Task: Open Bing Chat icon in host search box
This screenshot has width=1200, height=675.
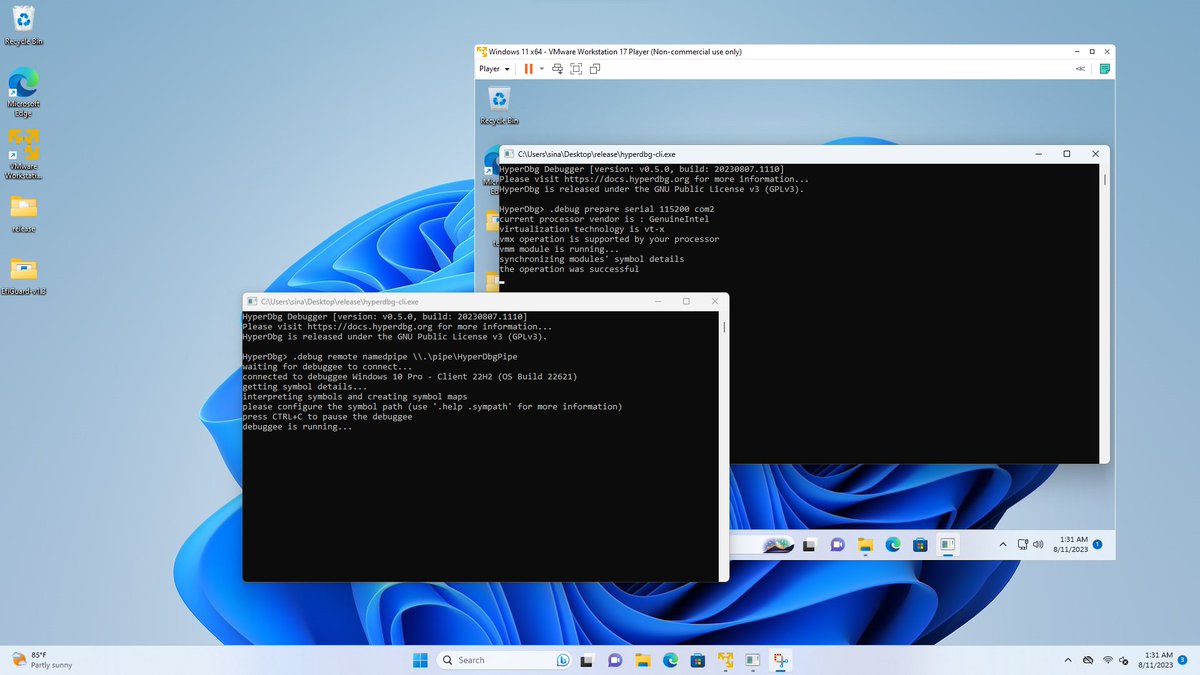Action: coord(563,660)
